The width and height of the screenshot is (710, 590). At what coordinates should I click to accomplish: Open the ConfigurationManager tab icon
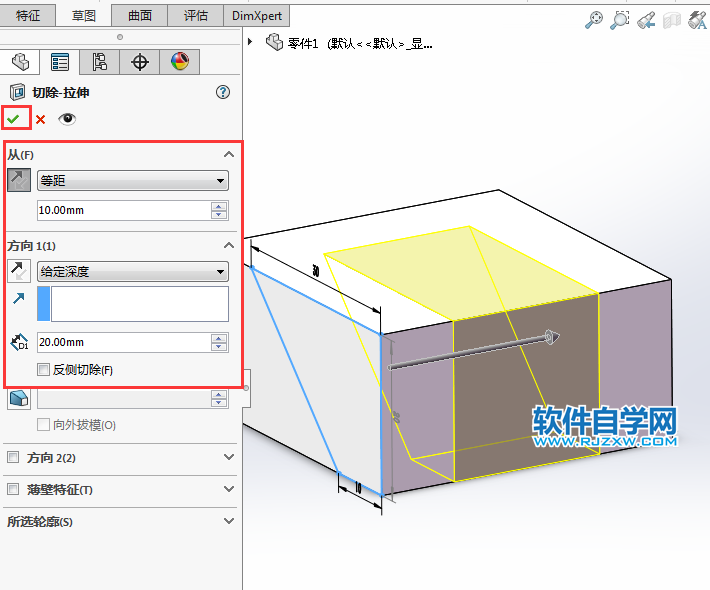[x=100, y=62]
